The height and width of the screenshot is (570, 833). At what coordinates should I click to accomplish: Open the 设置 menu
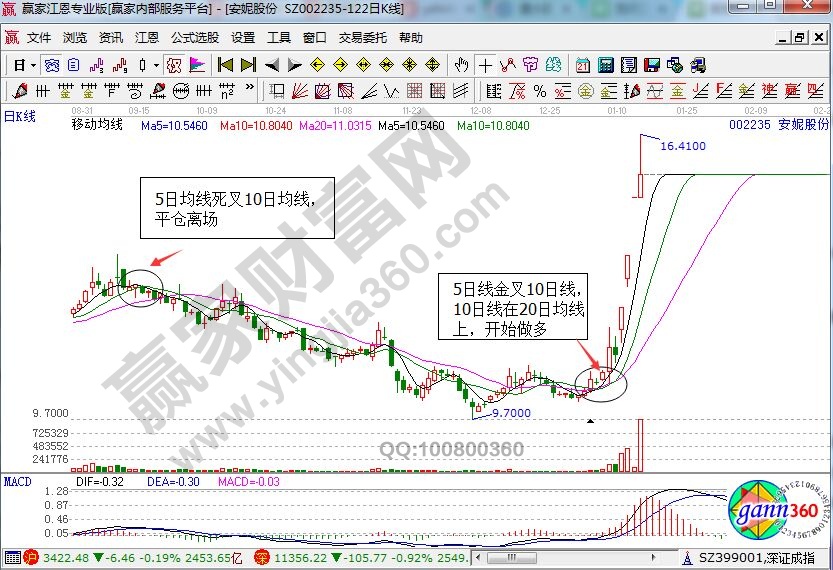coord(243,38)
